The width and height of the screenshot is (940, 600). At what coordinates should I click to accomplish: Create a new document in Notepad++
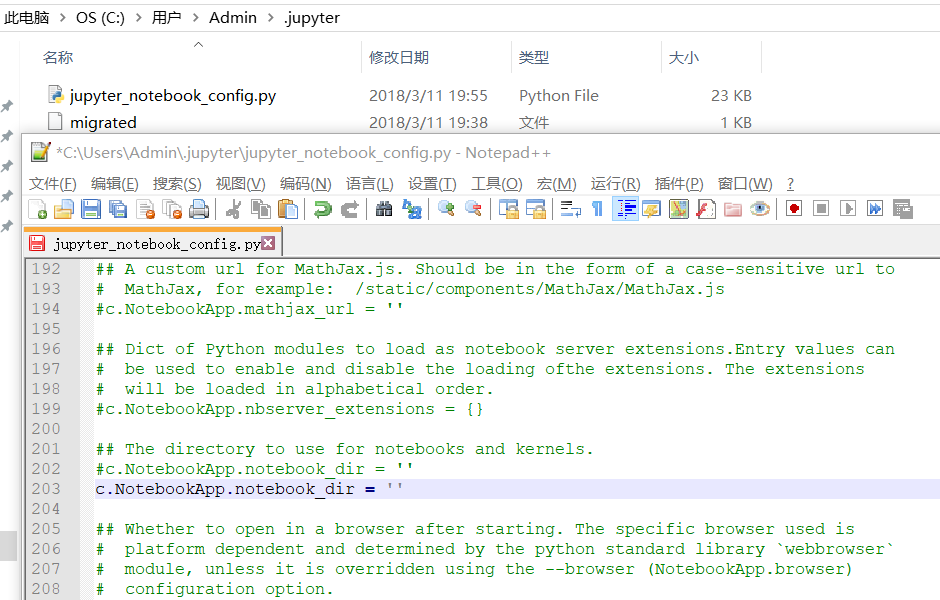coord(37,209)
